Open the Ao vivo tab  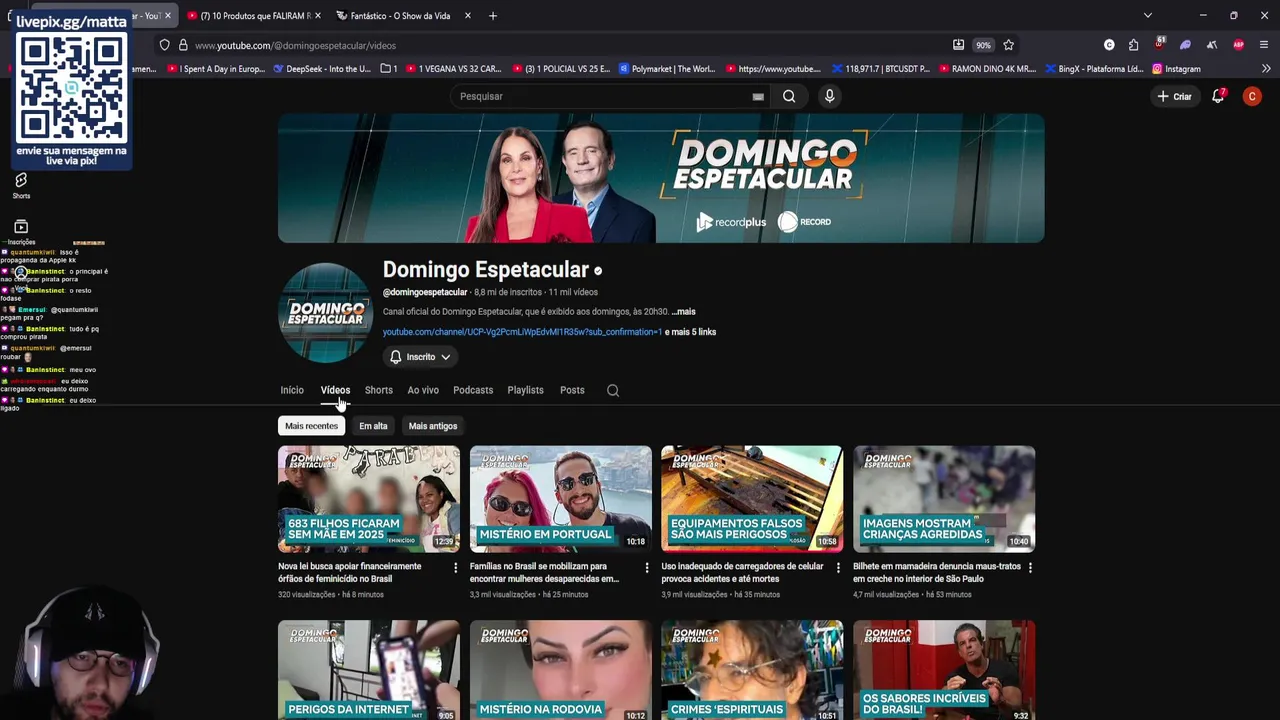click(x=423, y=390)
